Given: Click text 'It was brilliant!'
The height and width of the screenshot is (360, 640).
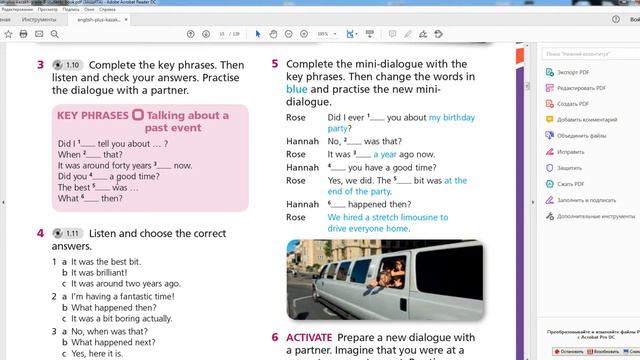Looking at the screenshot, I should (x=99, y=273).
